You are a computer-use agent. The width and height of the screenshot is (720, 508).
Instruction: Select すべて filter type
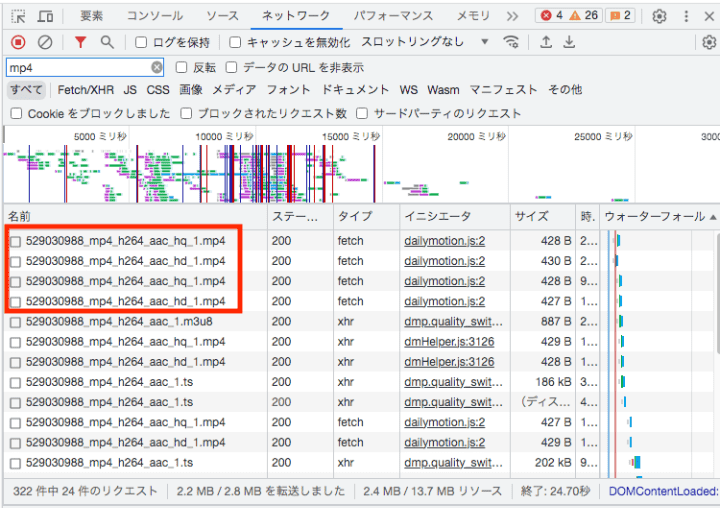point(26,90)
